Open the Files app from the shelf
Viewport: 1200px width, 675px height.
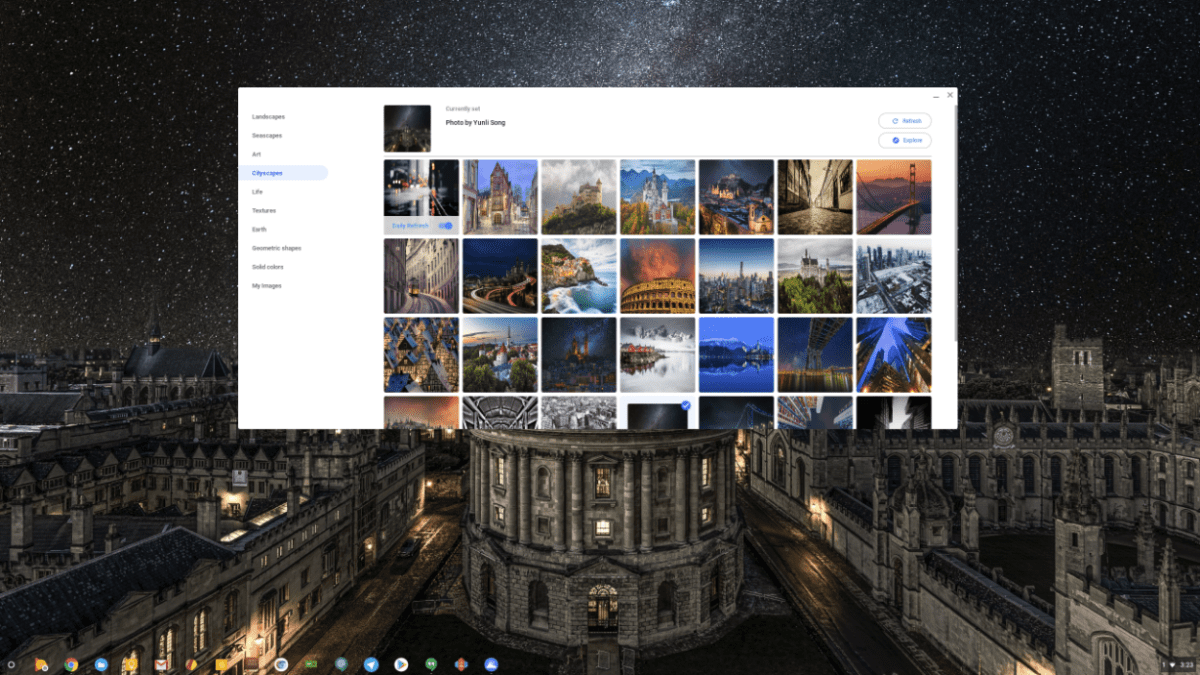coord(101,664)
